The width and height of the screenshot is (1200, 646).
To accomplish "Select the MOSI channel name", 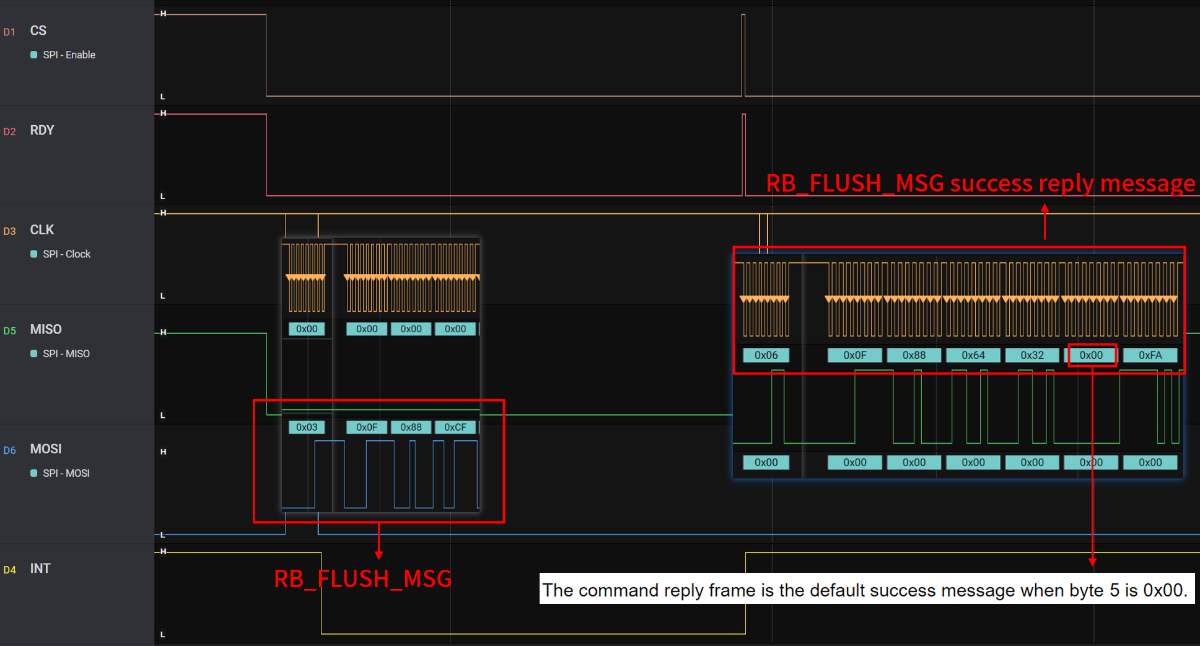I will coord(46,449).
